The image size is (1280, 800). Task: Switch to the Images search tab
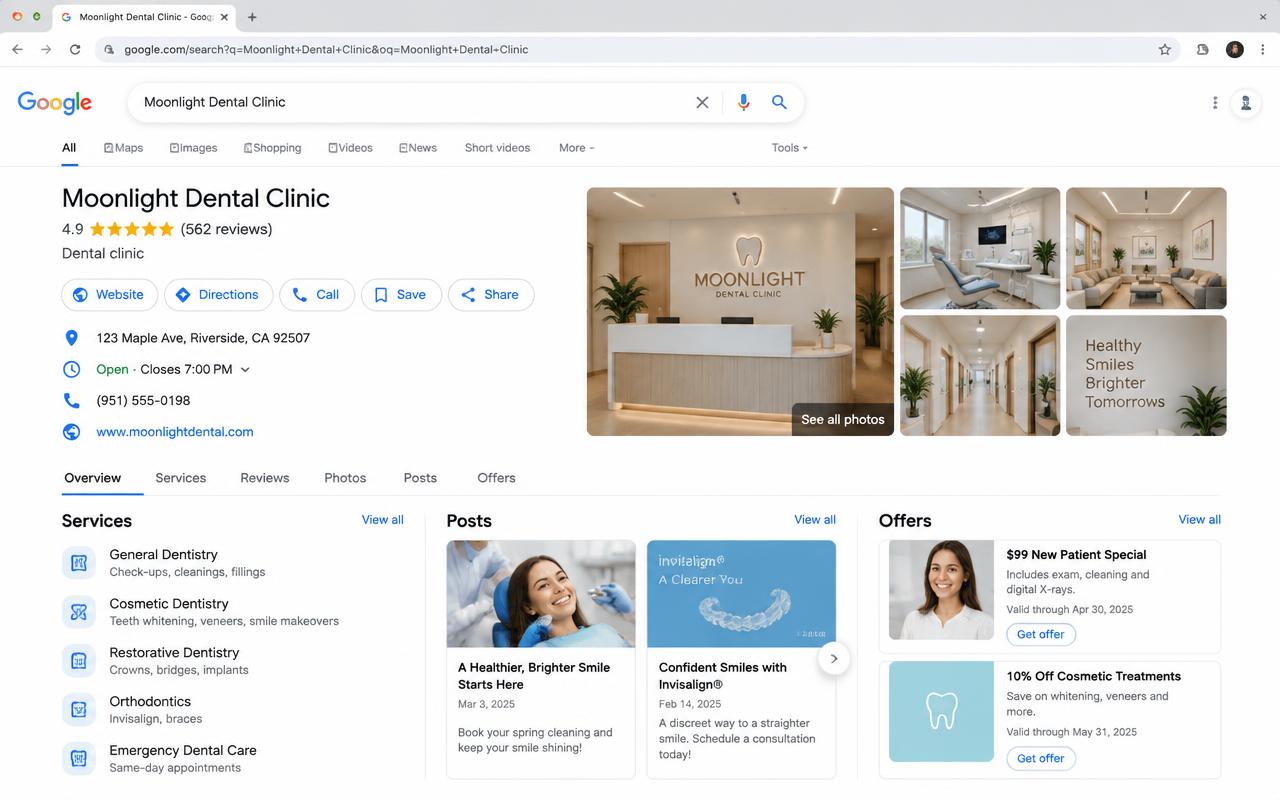pos(193,147)
